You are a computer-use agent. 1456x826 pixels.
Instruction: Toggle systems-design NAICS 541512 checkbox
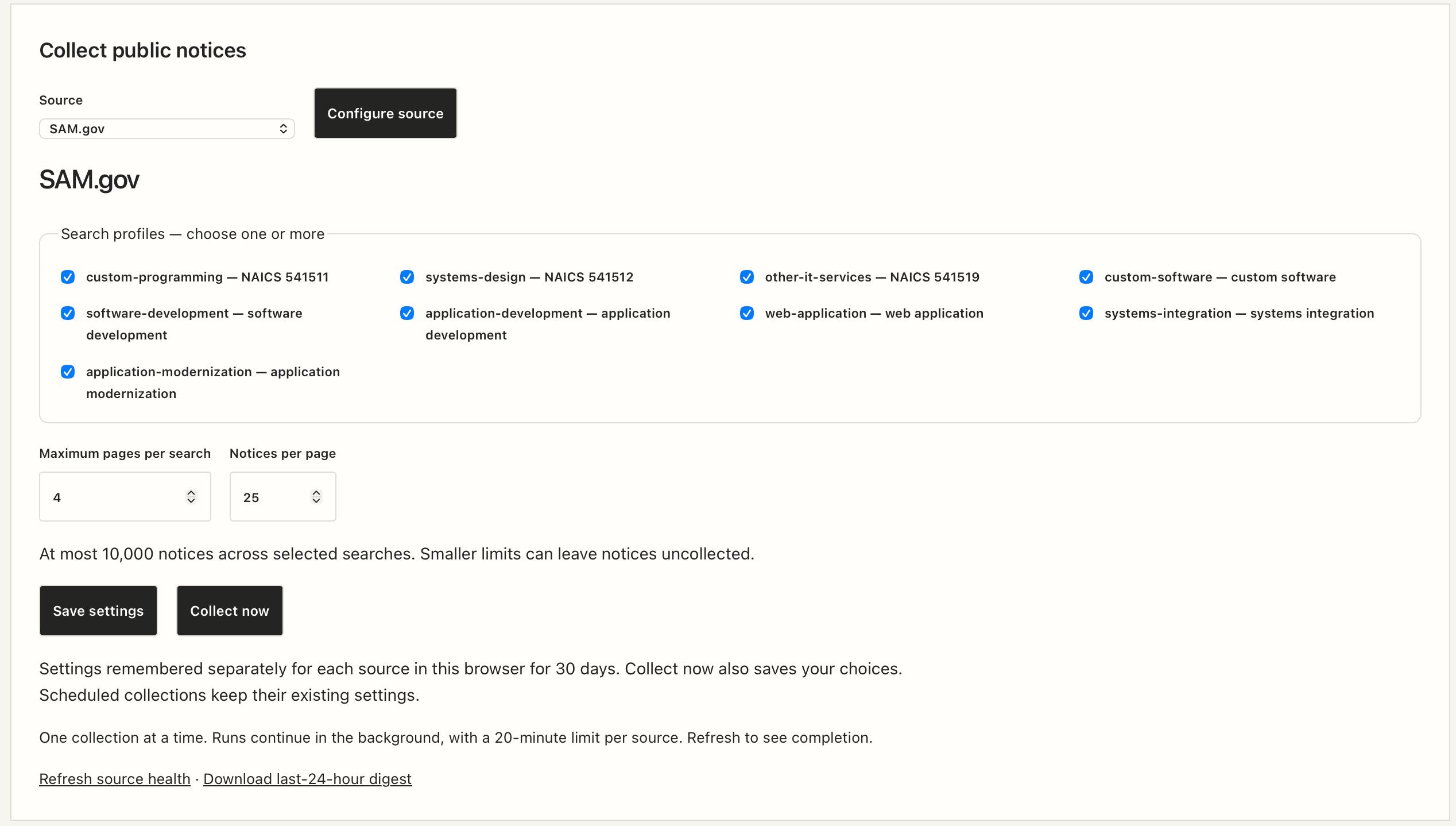tap(407, 277)
